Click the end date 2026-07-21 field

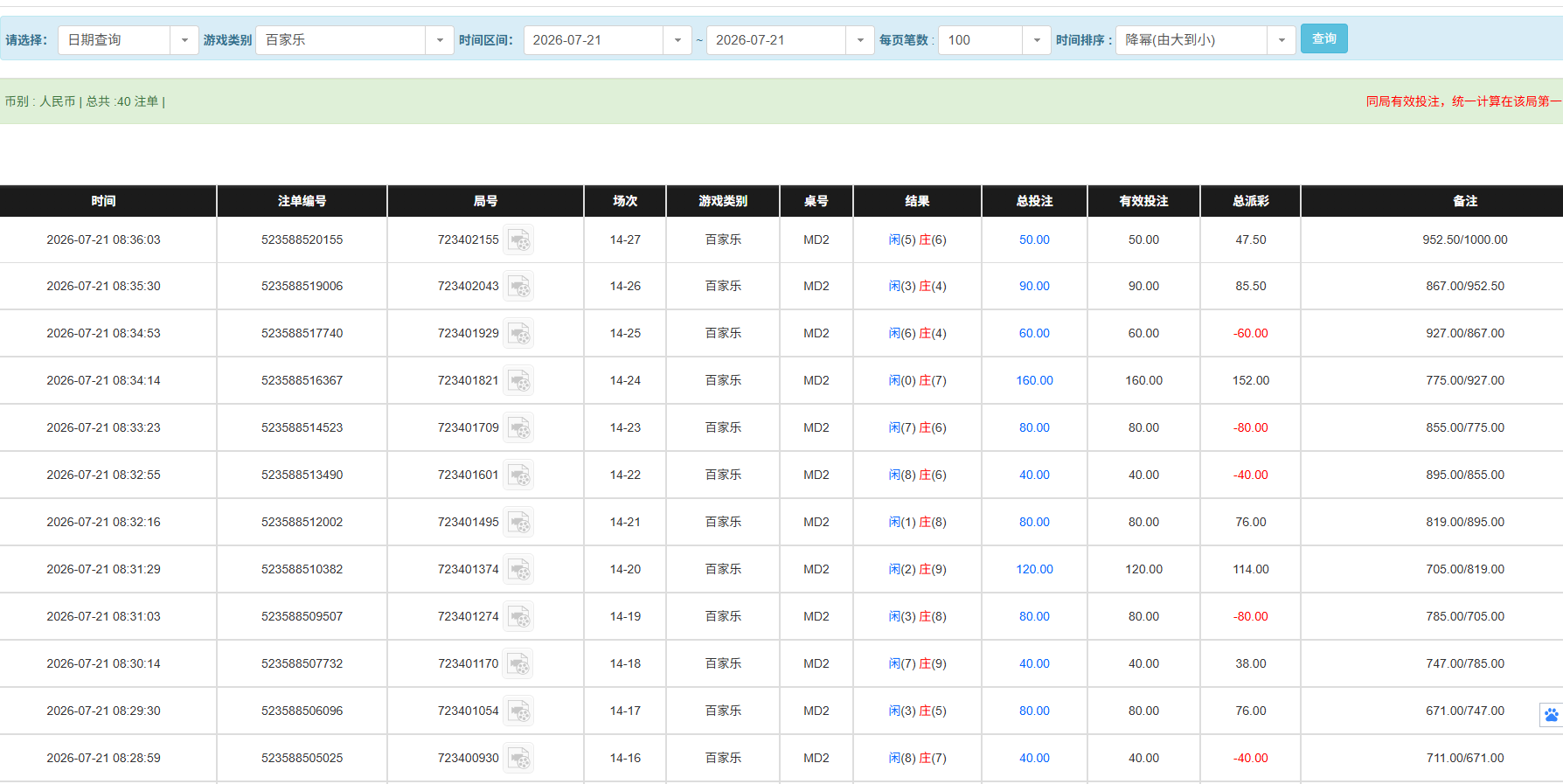pos(776,40)
